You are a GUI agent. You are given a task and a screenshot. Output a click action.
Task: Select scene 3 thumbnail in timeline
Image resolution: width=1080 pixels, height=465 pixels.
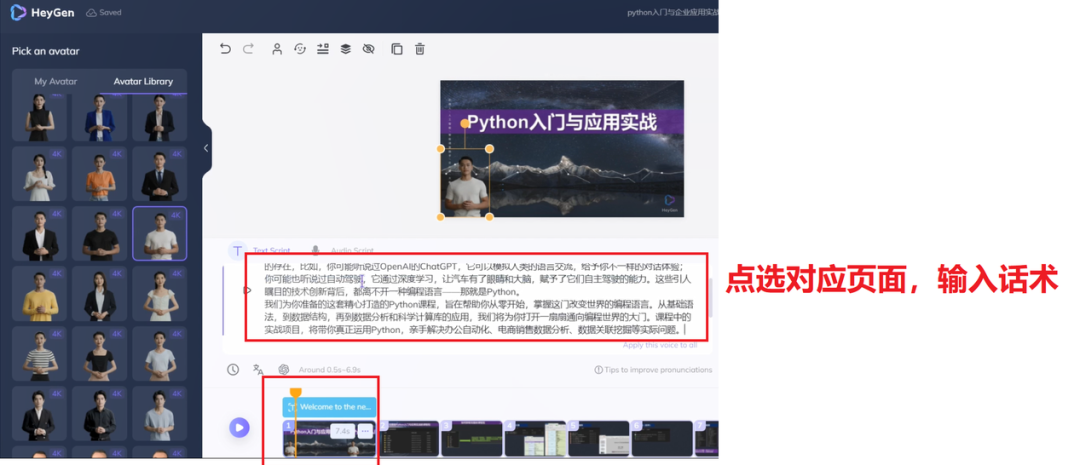[x=470, y=438]
